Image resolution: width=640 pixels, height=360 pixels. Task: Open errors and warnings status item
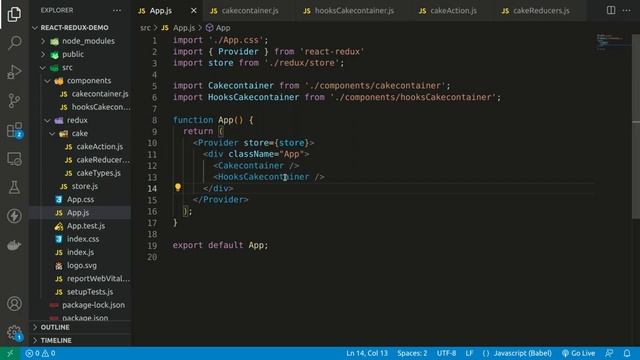click(x=40, y=353)
